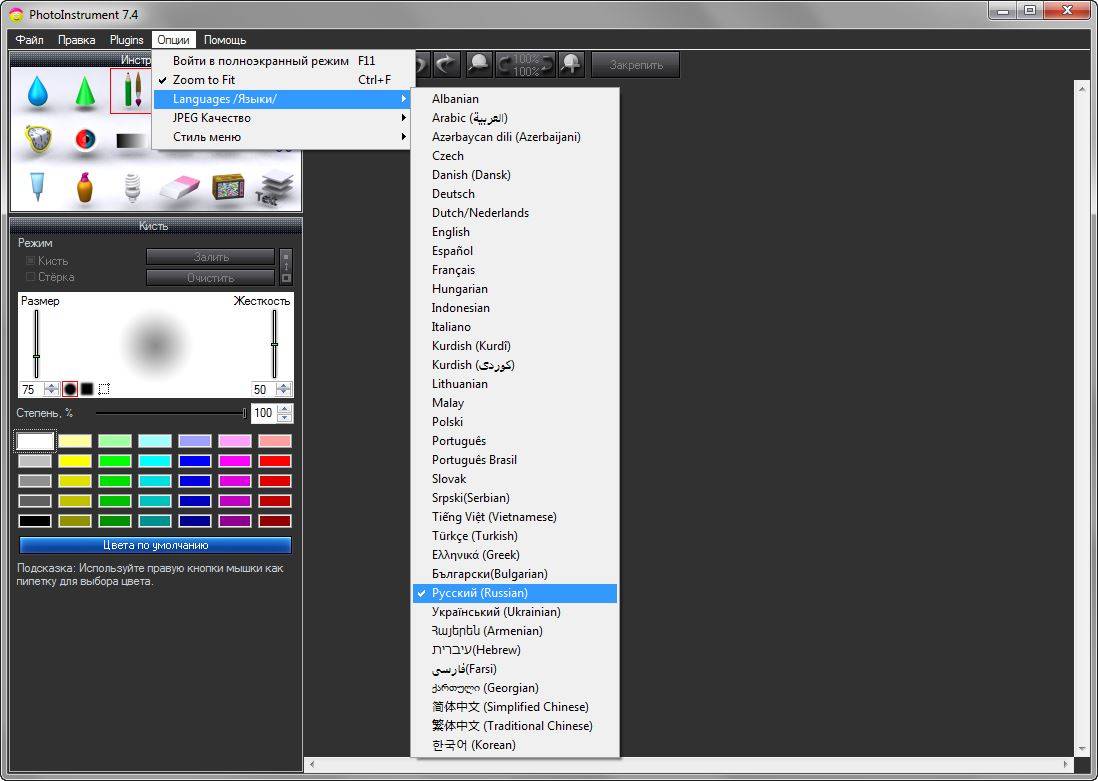The height and width of the screenshot is (781, 1098).
Task: Switch language to Deutsch
Action: click(x=515, y=194)
